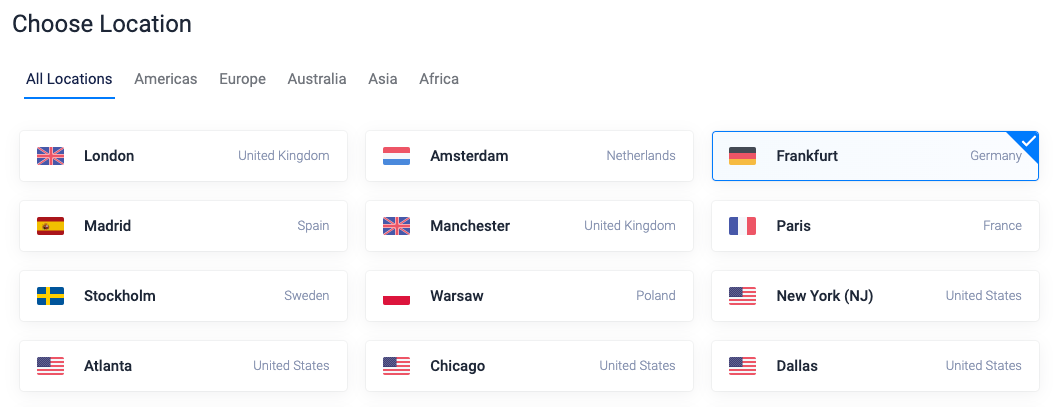Select the Atlanta location card
Viewport: 1056px width, 407px height.
coord(183,366)
